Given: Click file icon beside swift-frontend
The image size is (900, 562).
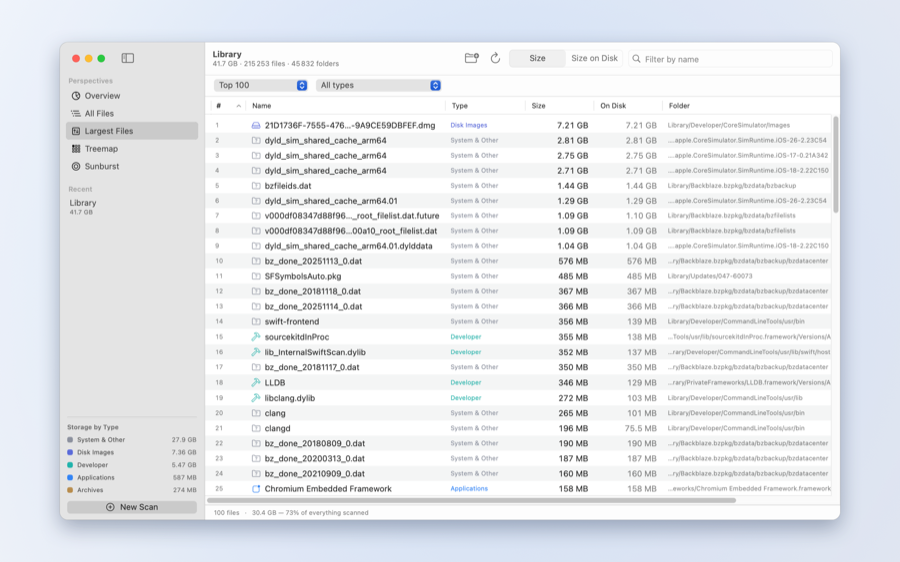Looking at the screenshot, I should tap(256, 321).
